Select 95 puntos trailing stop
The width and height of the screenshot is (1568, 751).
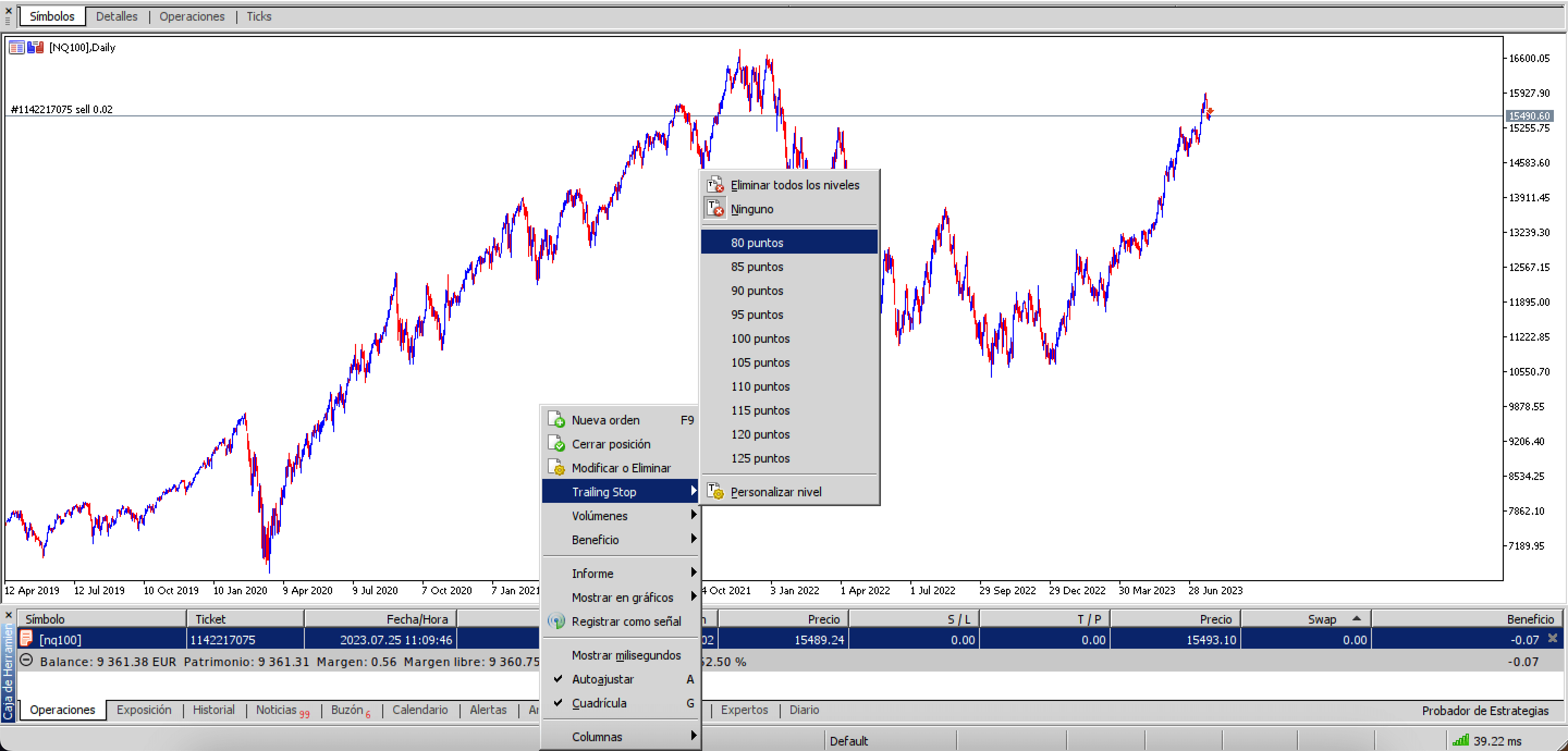(x=789, y=314)
